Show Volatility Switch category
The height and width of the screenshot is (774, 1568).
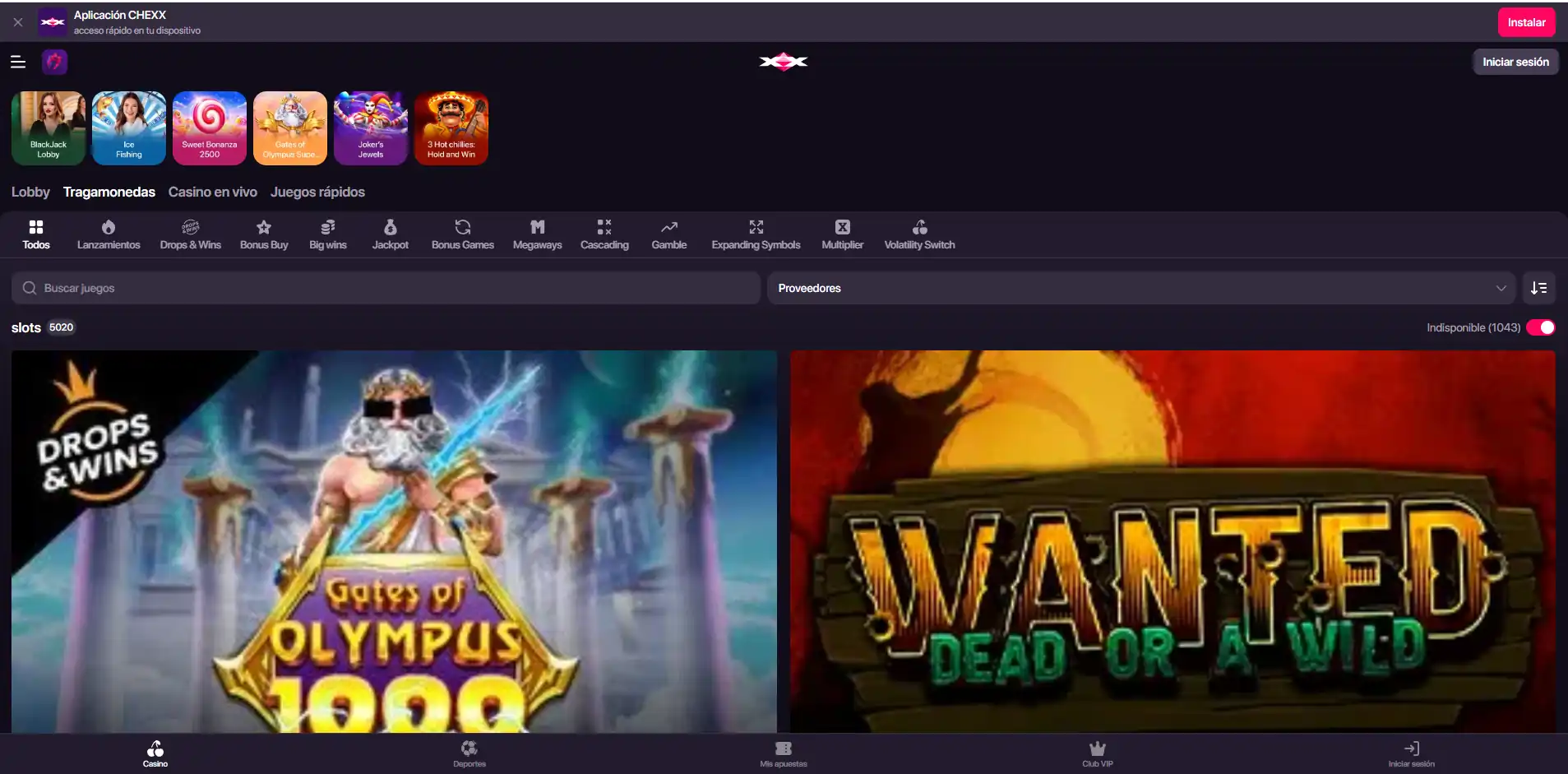pyautogui.click(x=920, y=234)
